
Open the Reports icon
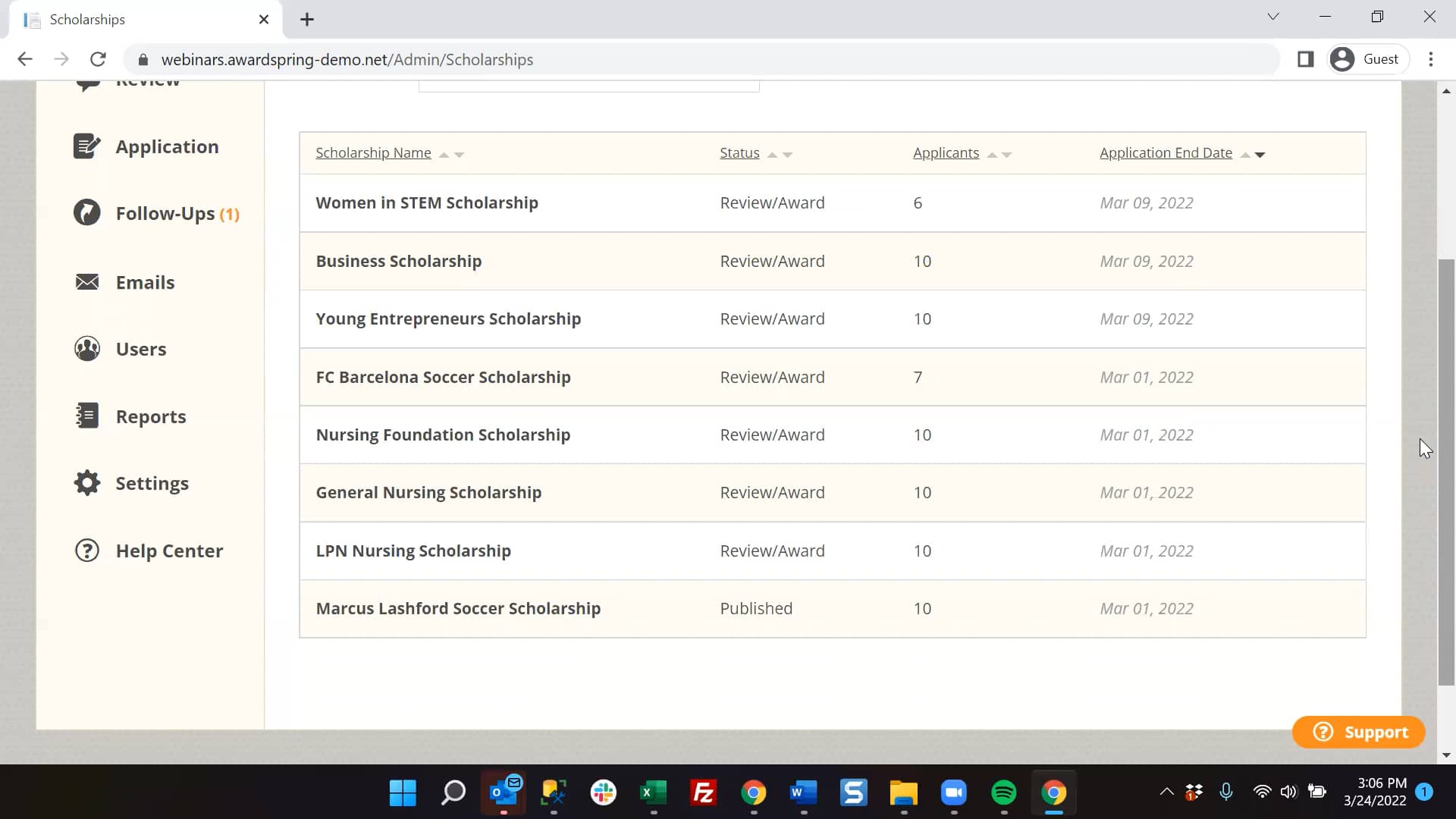pos(86,416)
